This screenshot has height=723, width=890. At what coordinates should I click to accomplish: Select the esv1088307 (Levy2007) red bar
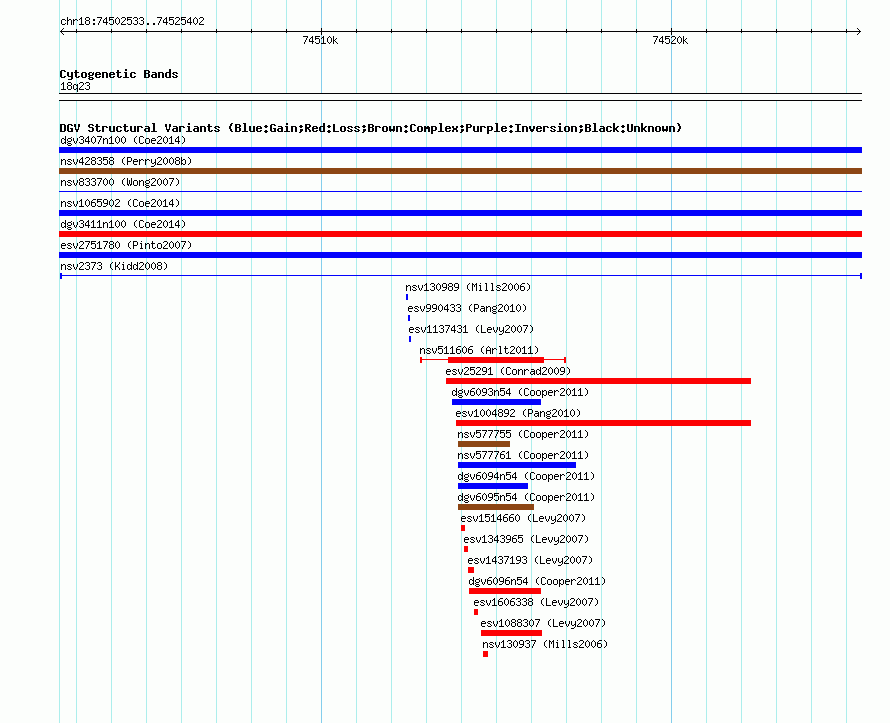511,633
